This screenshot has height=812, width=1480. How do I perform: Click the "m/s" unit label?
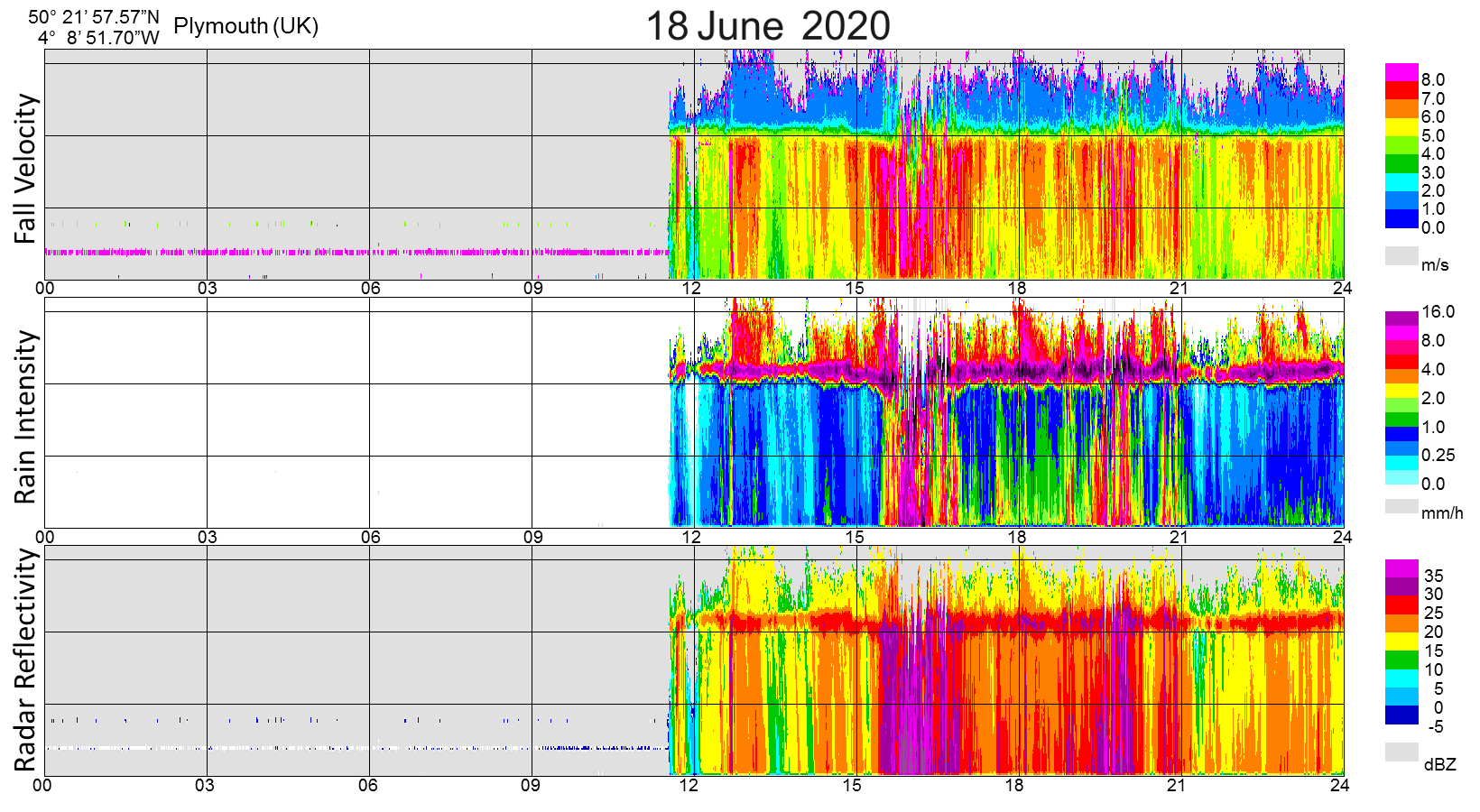coord(1435,265)
